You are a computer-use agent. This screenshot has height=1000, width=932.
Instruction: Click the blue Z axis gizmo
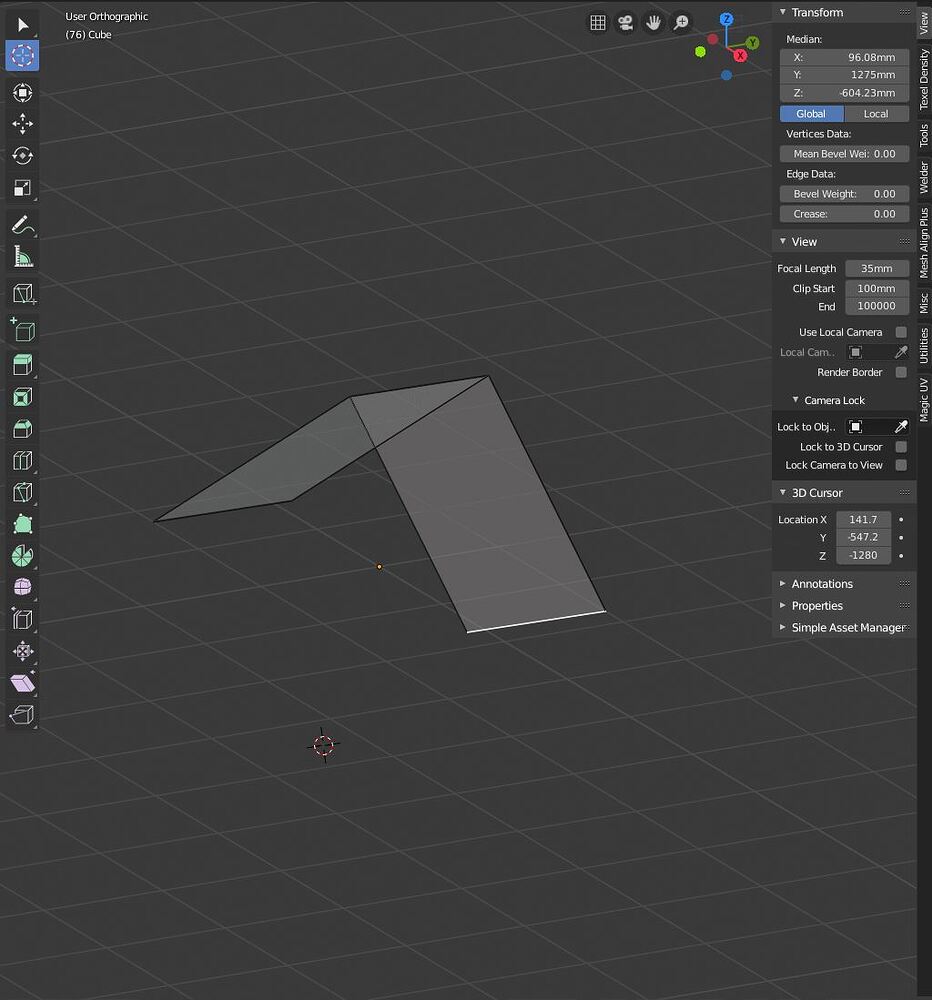tap(726, 19)
